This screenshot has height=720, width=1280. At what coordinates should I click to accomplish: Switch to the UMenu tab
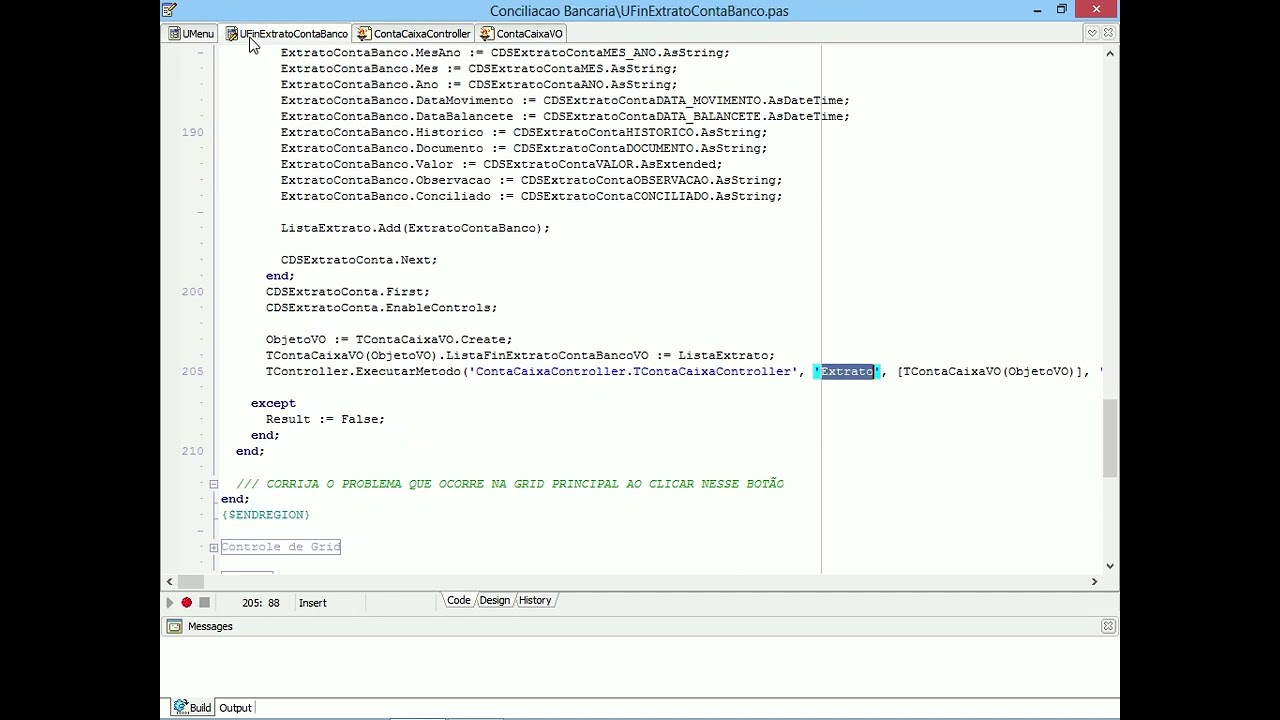tap(191, 34)
